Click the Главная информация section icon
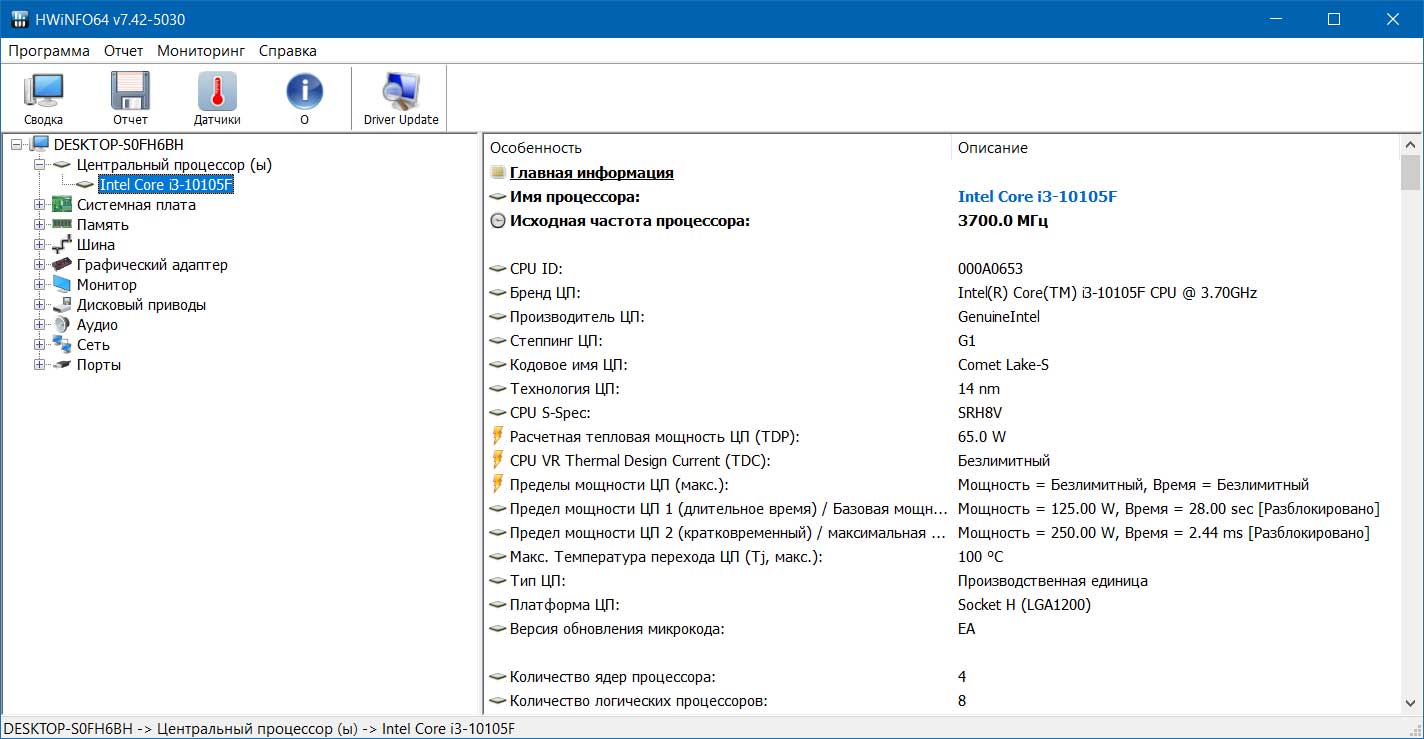 (497, 173)
